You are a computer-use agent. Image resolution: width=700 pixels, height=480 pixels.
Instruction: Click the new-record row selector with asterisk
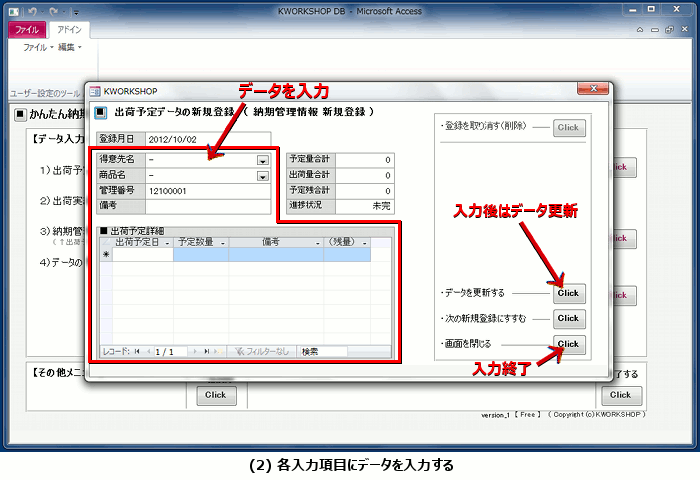click(x=106, y=255)
